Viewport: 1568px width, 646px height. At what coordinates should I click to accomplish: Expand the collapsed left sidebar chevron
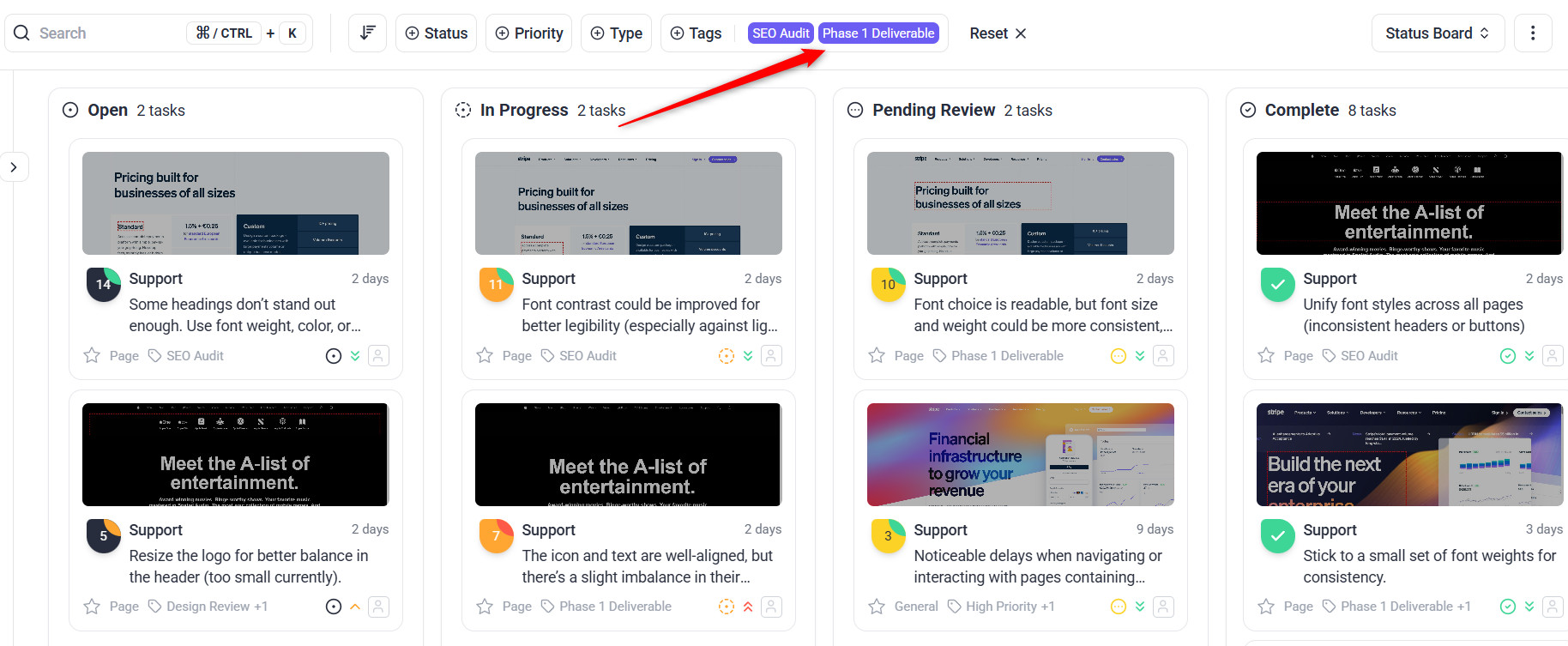click(14, 167)
